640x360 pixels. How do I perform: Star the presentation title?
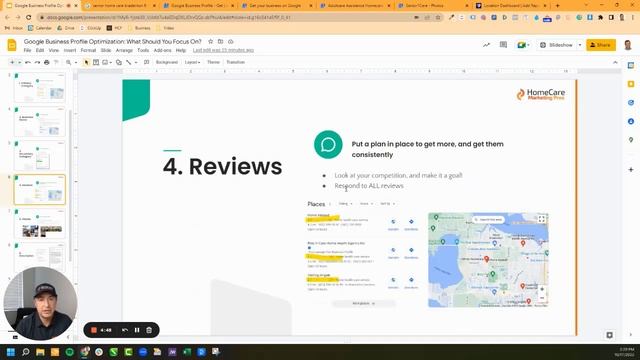pyautogui.click(x=211, y=41)
